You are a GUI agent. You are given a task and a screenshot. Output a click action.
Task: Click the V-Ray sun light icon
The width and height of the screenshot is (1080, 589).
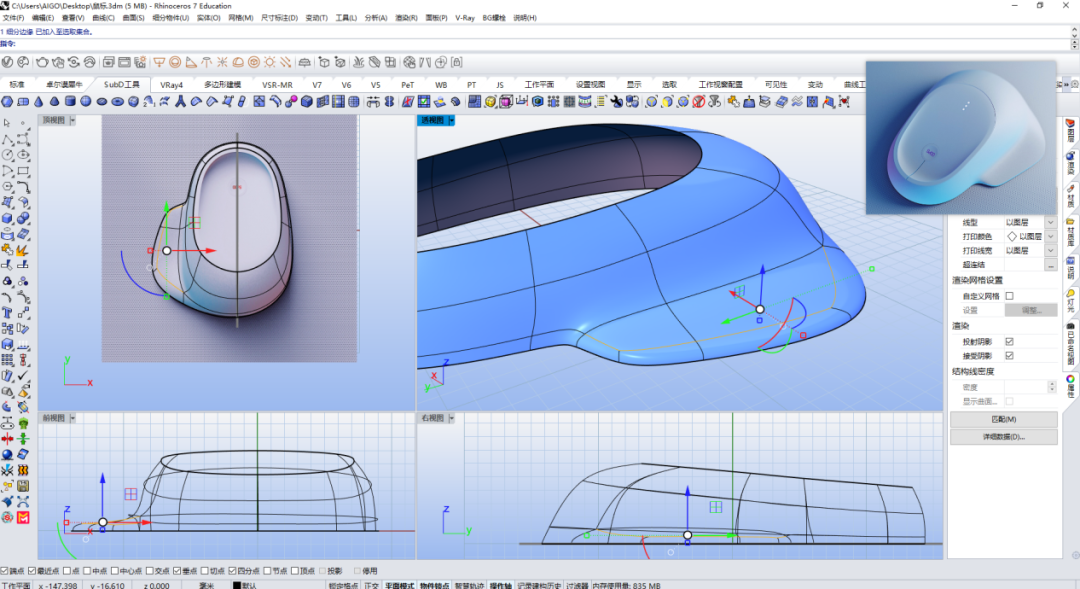[269, 62]
